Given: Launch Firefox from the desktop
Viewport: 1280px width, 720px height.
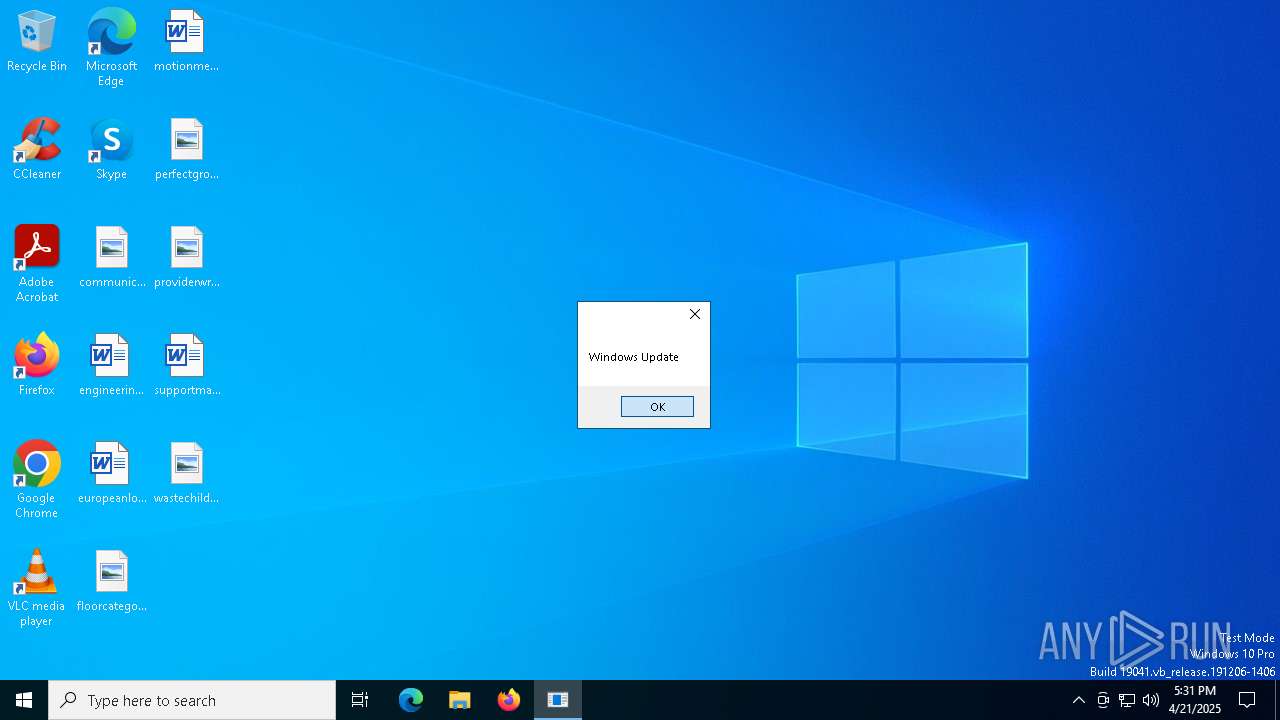Looking at the screenshot, I should (37, 365).
